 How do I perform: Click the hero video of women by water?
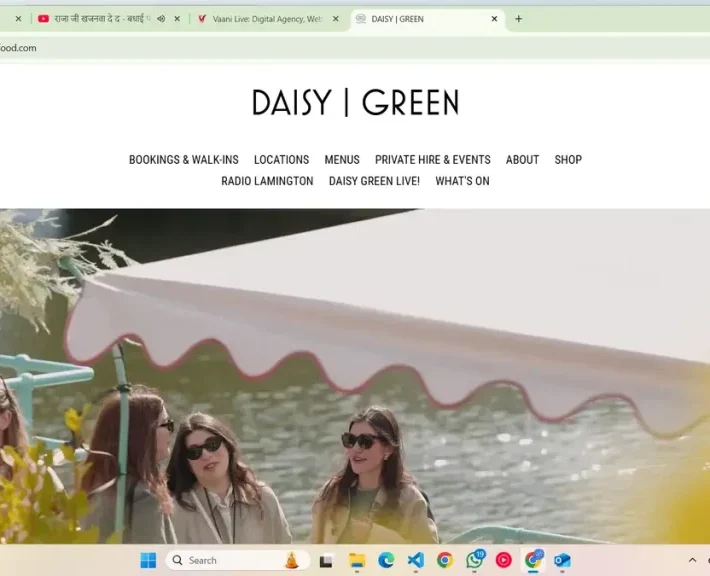click(x=355, y=376)
